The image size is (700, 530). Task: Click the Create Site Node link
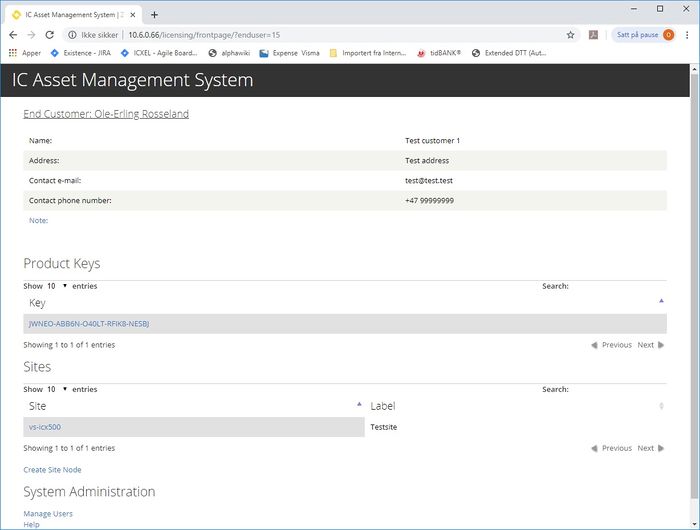(52, 470)
